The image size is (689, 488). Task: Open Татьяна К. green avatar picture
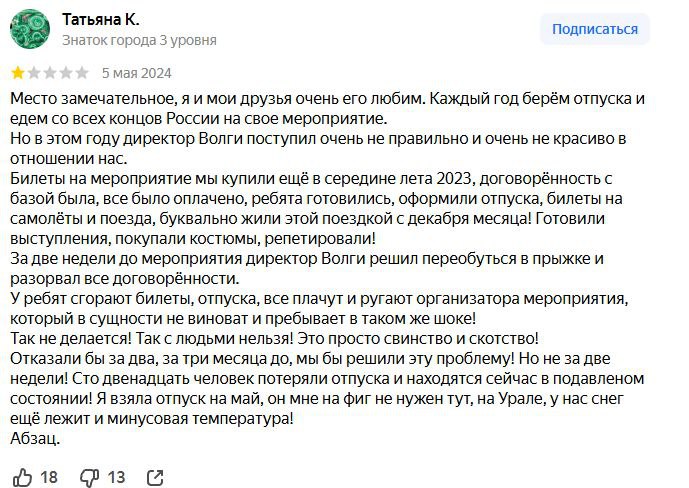pyautogui.click(x=30, y=29)
